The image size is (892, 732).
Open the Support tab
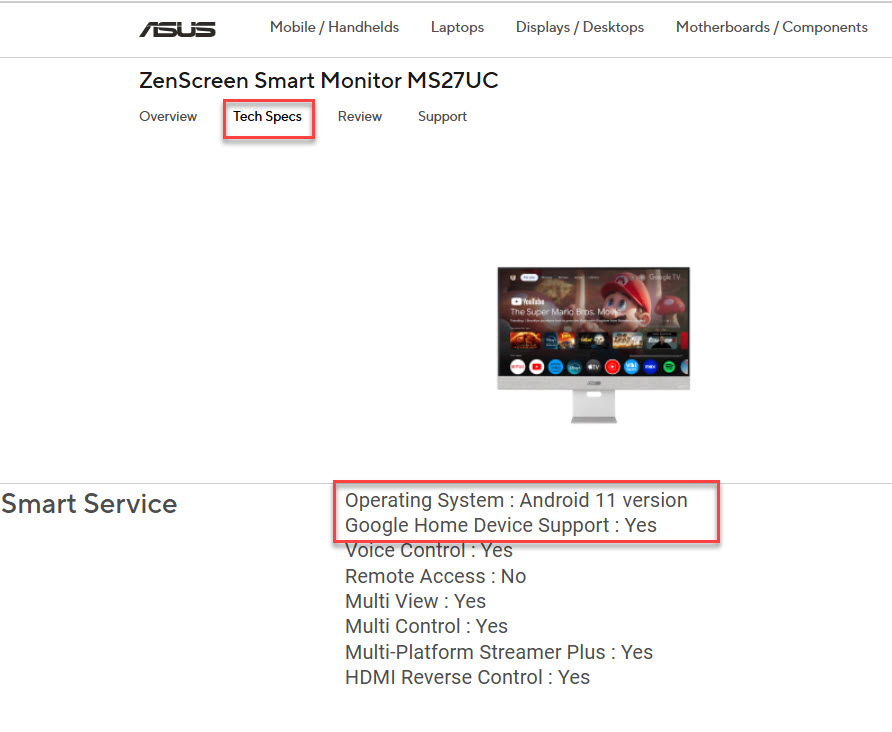442,117
